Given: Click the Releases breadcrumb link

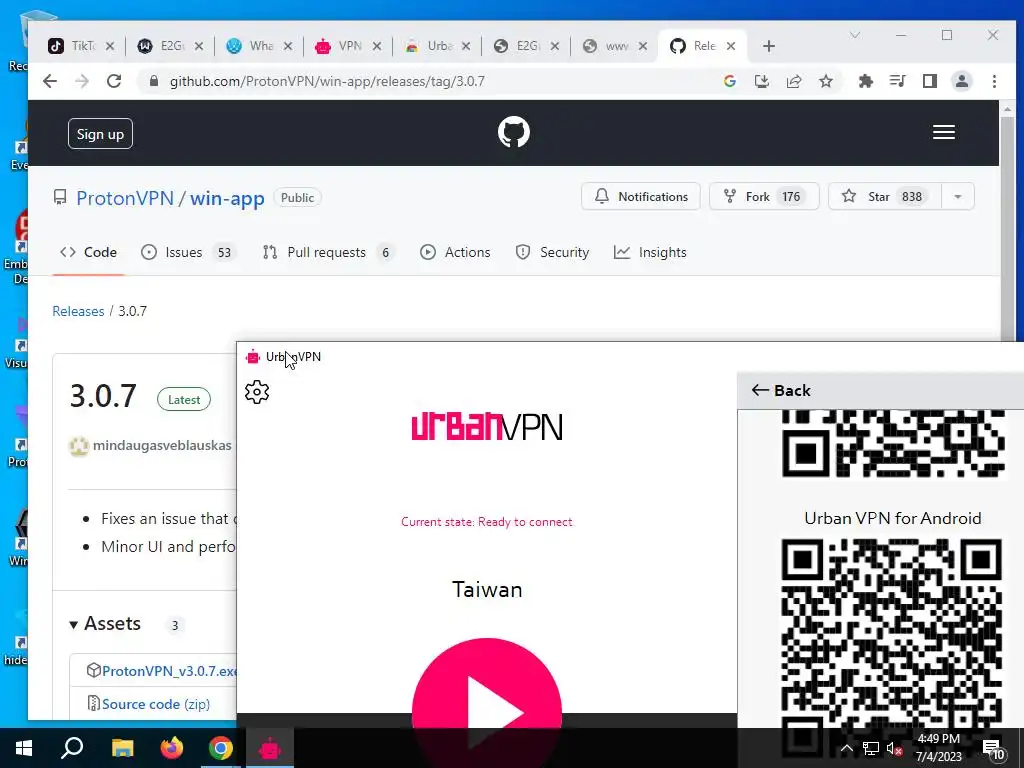Looking at the screenshot, I should tap(78, 311).
